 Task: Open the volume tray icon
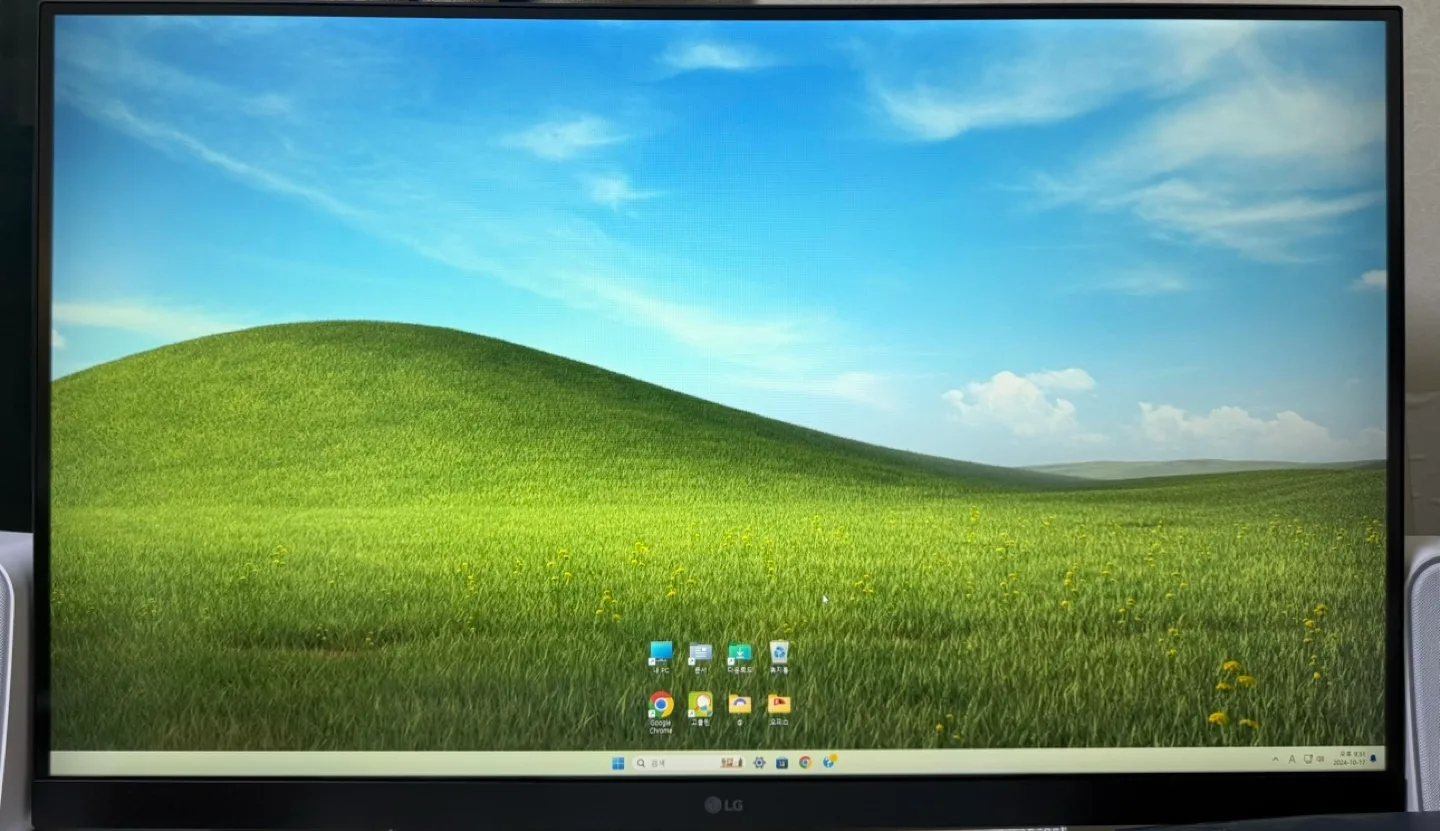click(1320, 759)
